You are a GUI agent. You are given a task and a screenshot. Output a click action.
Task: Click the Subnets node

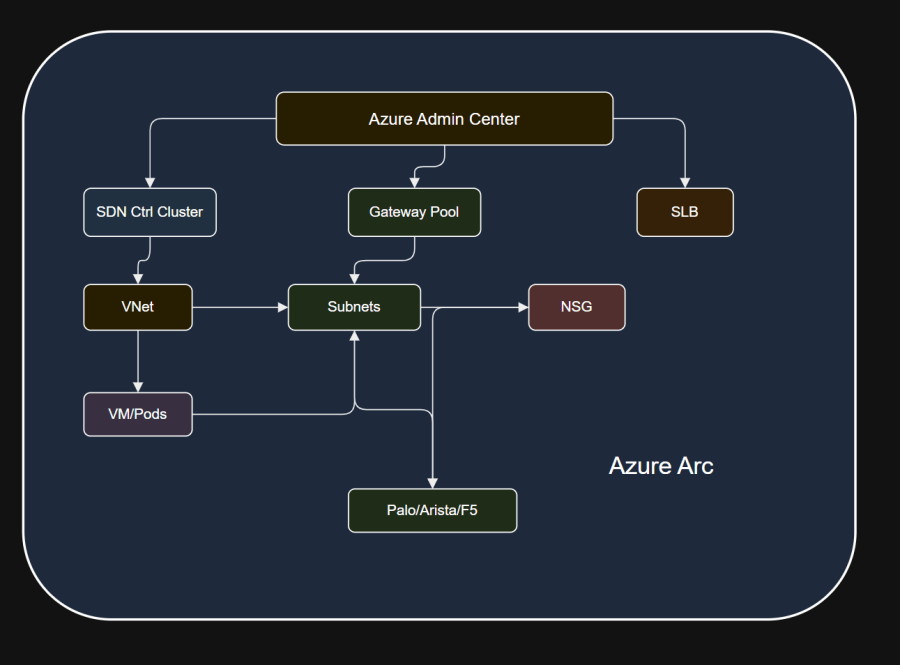pos(354,307)
